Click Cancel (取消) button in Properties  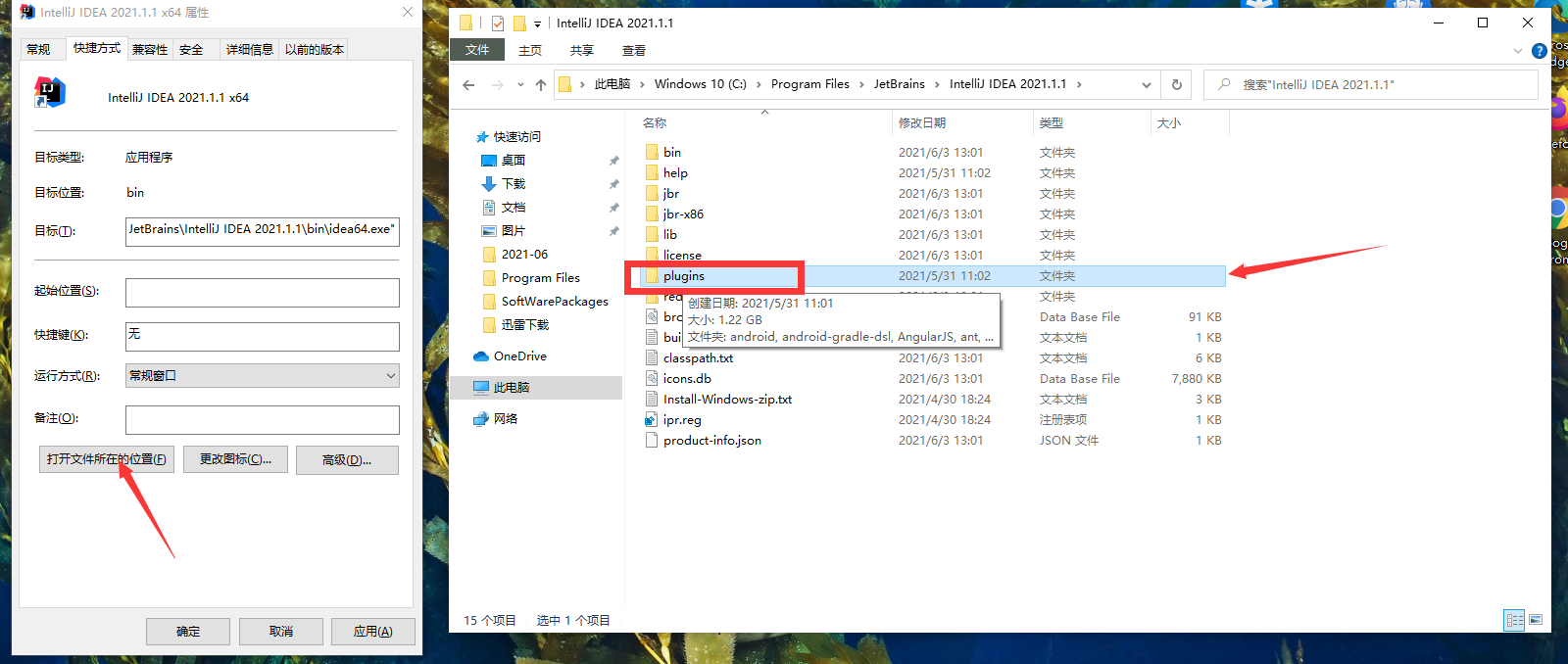[281, 632]
